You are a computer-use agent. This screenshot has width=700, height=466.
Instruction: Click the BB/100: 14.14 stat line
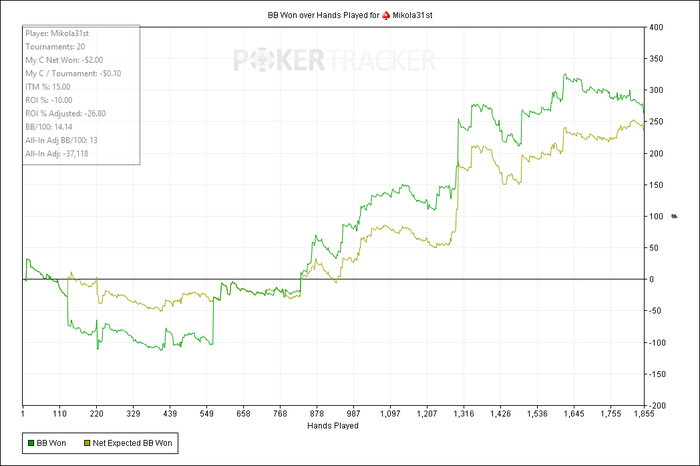pyautogui.click(x=49, y=127)
